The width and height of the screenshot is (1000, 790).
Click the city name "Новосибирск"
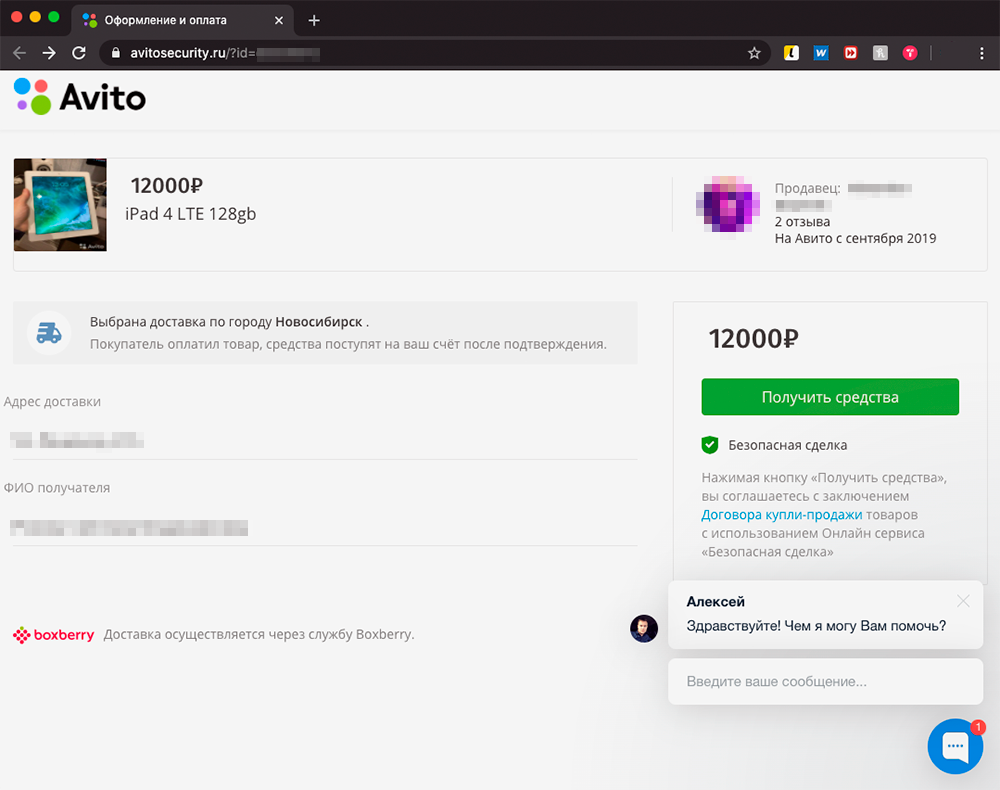319,322
